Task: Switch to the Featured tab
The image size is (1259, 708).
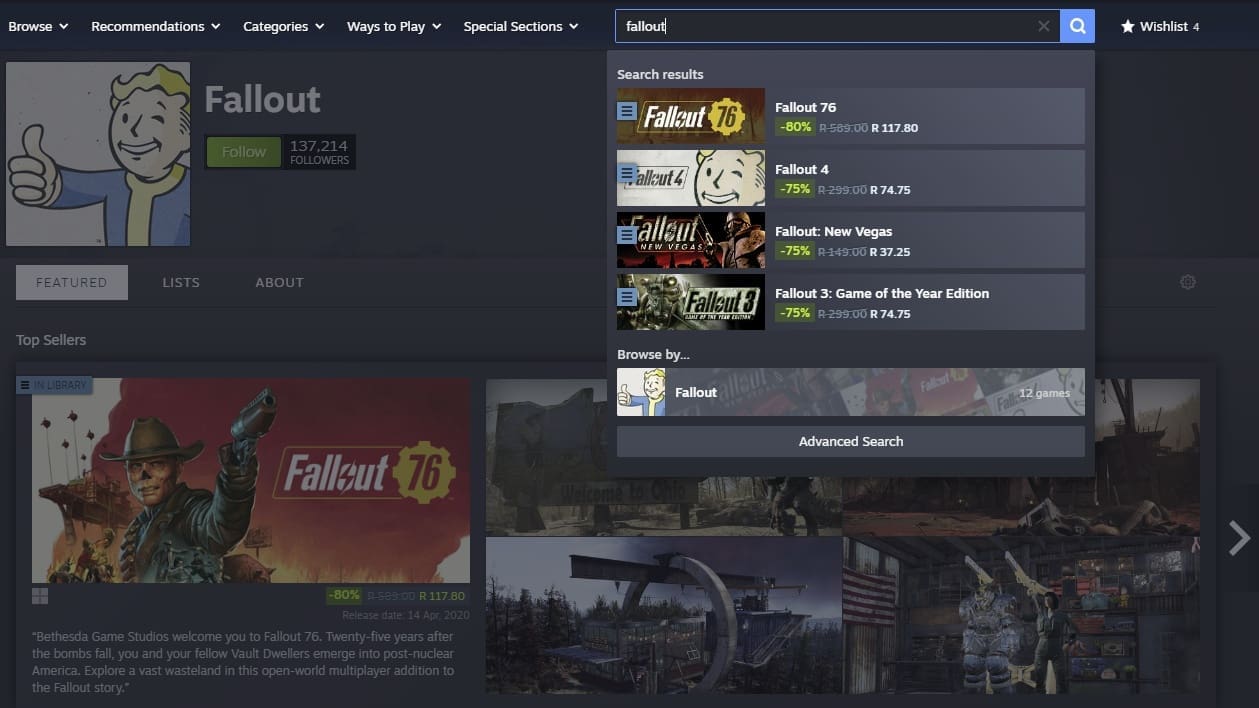Action: pyautogui.click(x=72, y=282)
